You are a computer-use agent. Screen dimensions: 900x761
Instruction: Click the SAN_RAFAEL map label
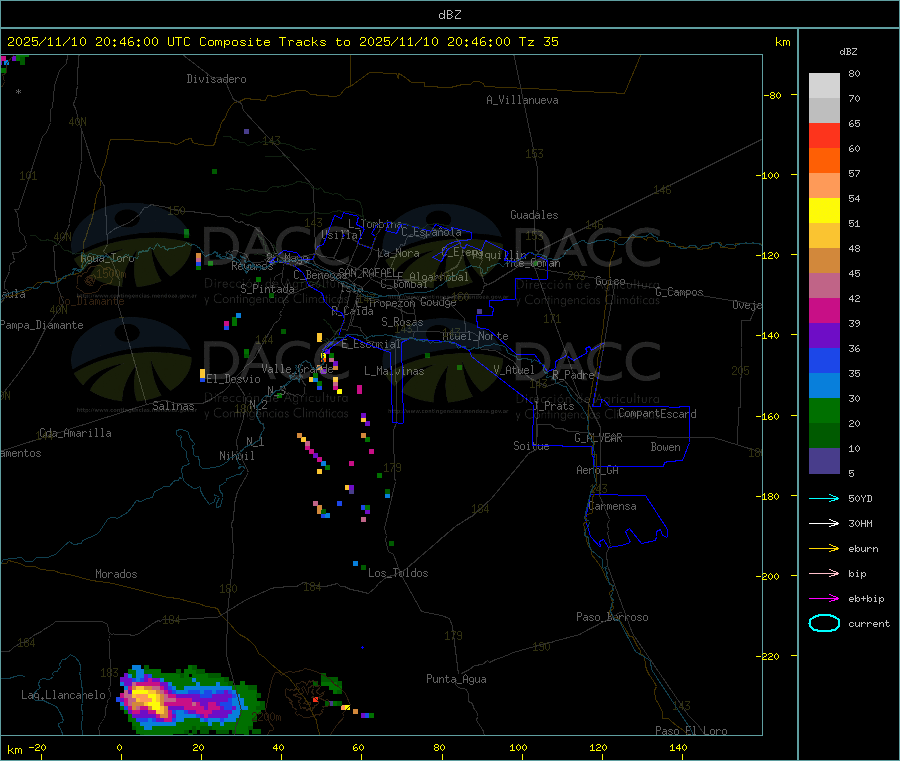click(367, 272)
